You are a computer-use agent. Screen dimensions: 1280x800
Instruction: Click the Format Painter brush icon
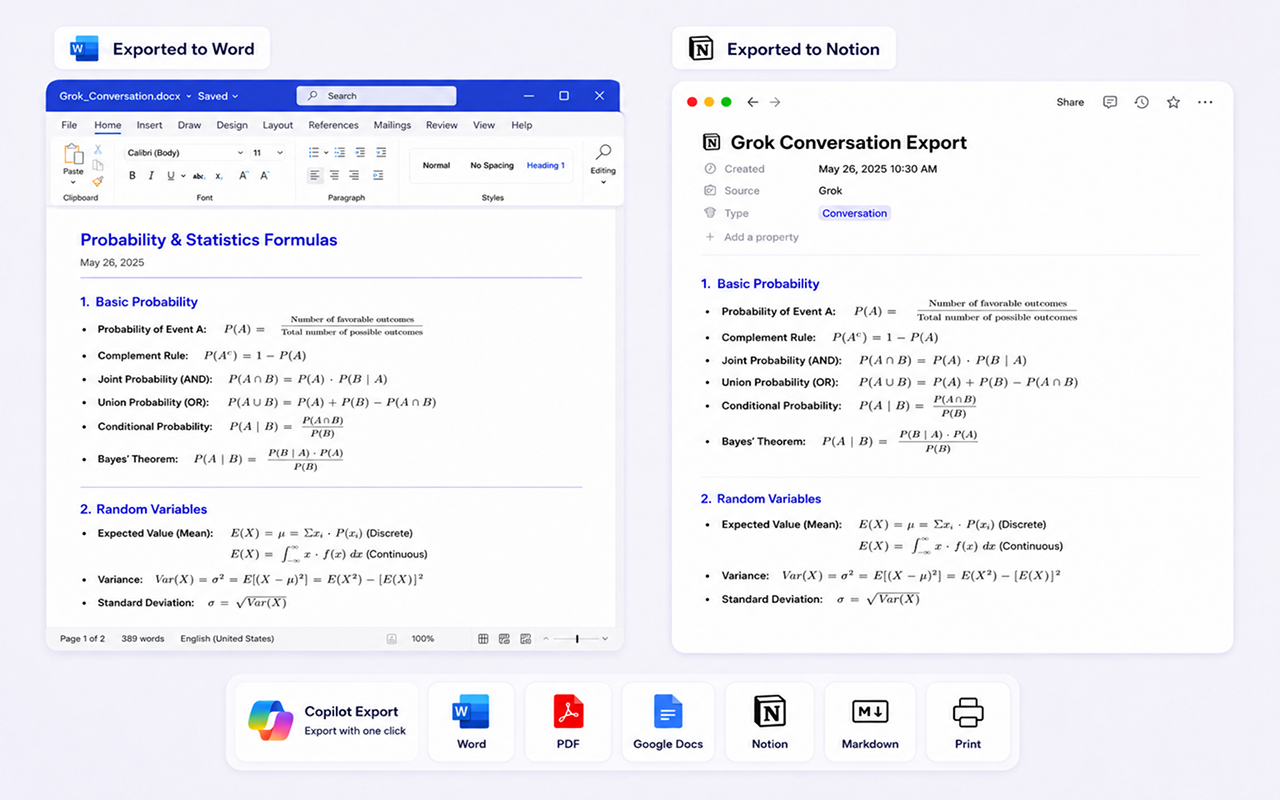click(98, 181)
